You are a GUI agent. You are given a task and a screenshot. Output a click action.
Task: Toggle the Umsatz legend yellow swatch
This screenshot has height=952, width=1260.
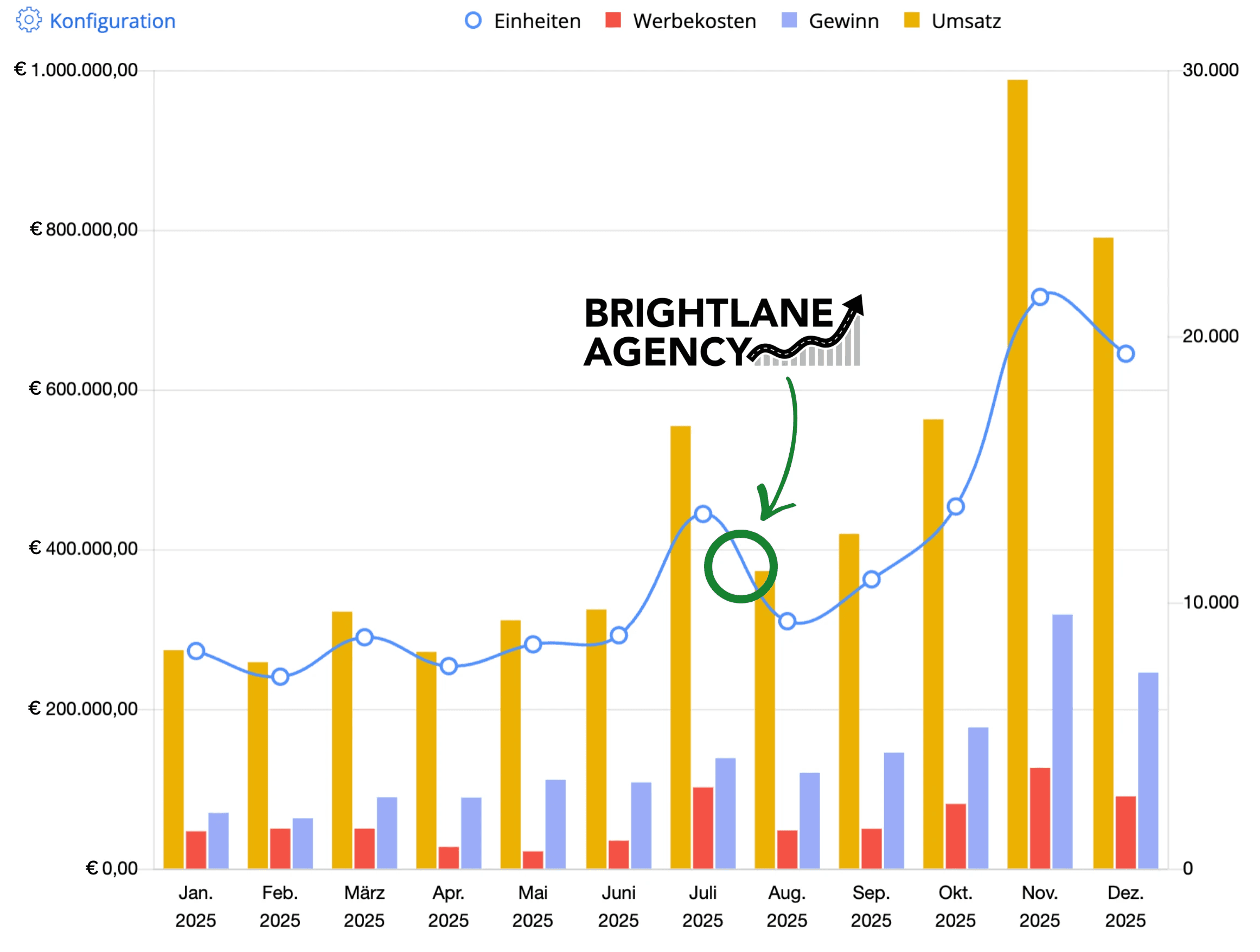pos(911,20)
